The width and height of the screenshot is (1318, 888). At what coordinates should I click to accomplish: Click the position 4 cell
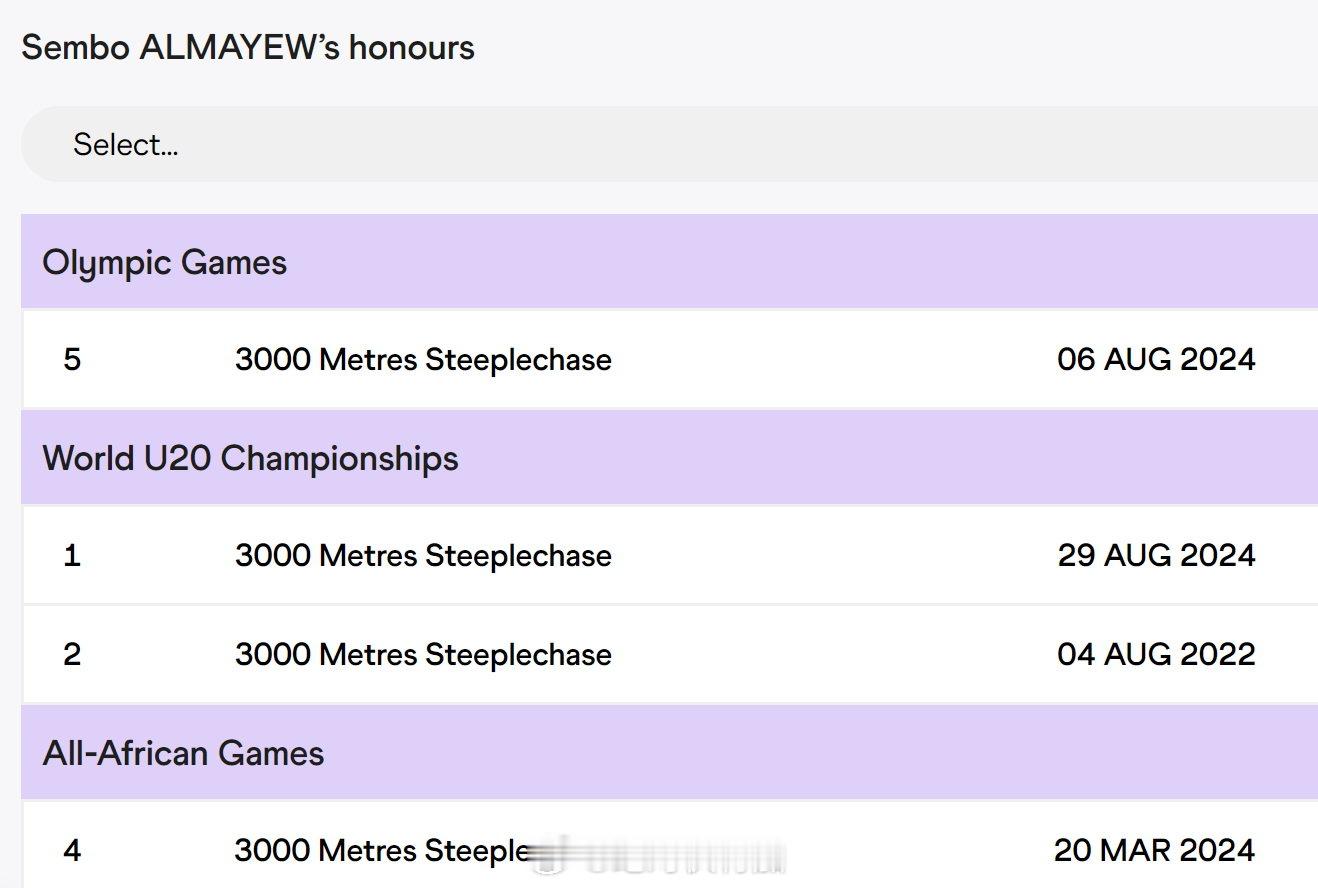[72, 850]
